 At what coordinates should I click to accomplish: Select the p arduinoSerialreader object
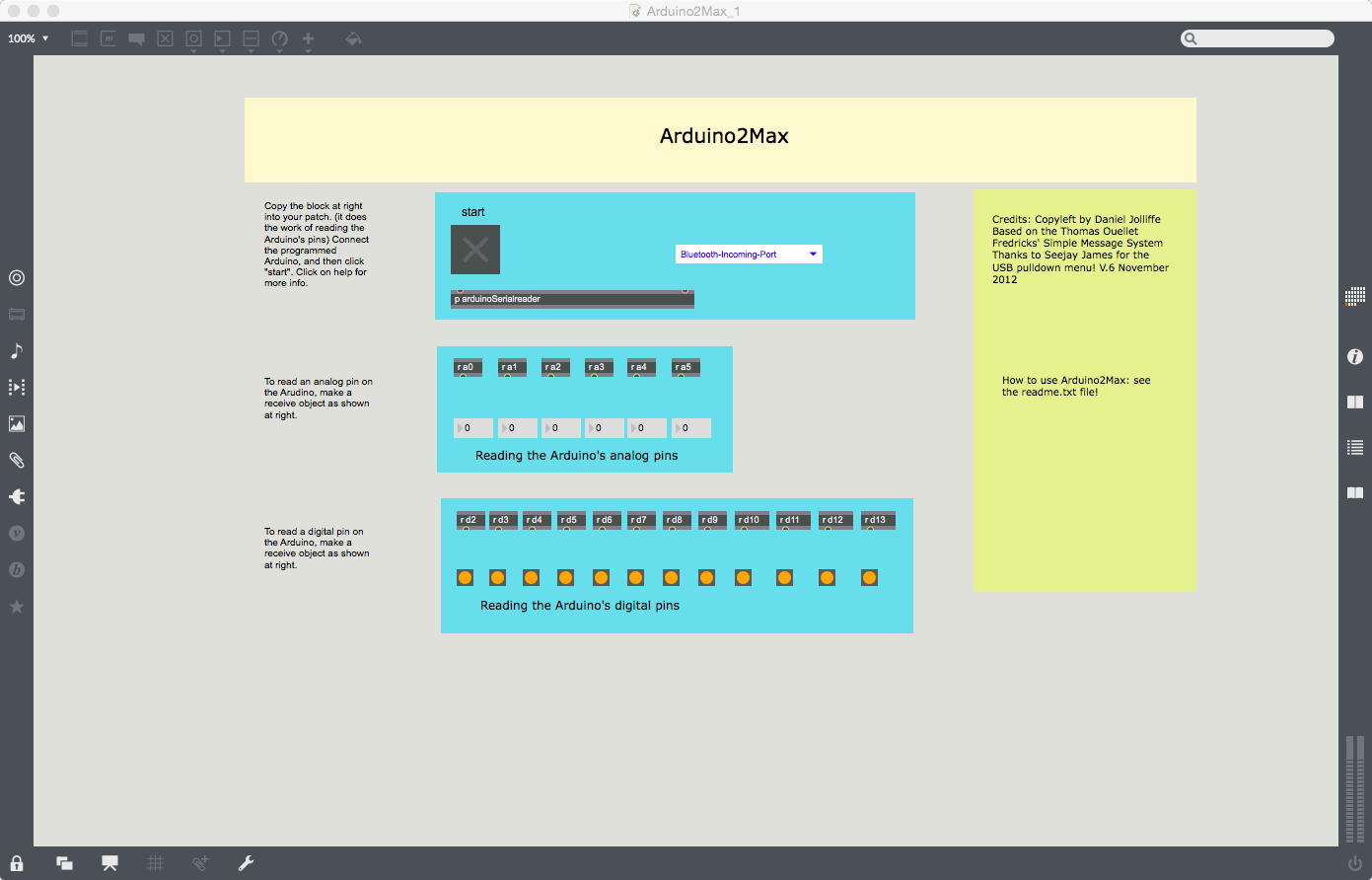pyautogui.click(x=572, y=299)
